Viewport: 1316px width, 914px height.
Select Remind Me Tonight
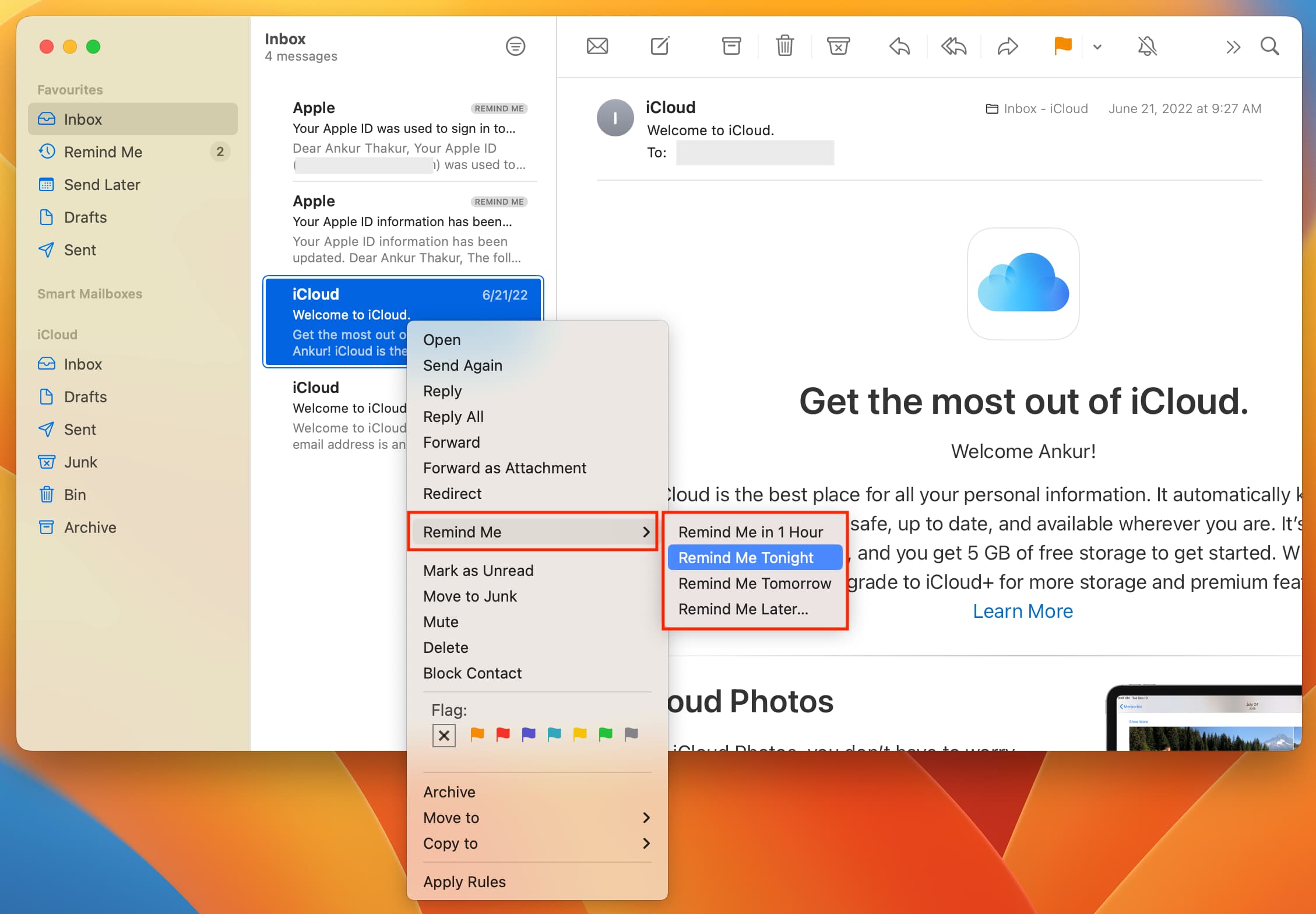click(755, 557)
